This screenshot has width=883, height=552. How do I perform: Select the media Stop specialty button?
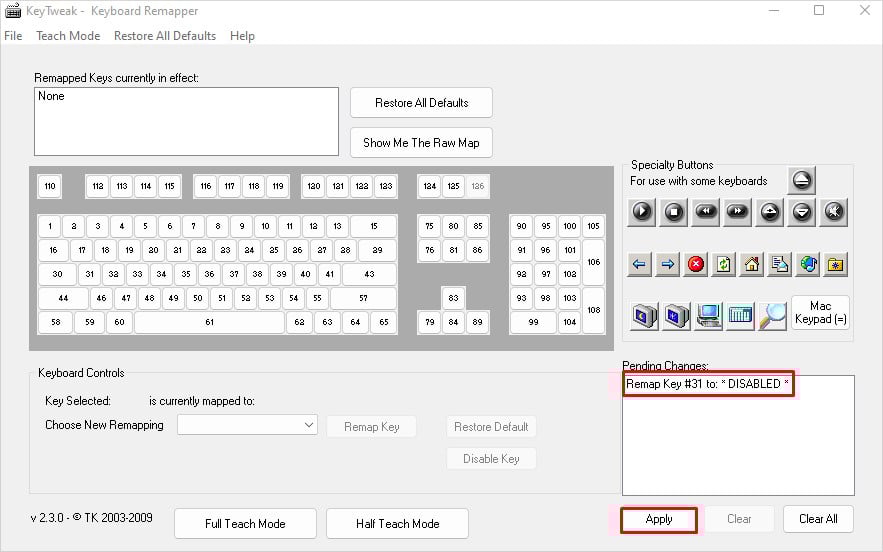[x=674, y=212]
